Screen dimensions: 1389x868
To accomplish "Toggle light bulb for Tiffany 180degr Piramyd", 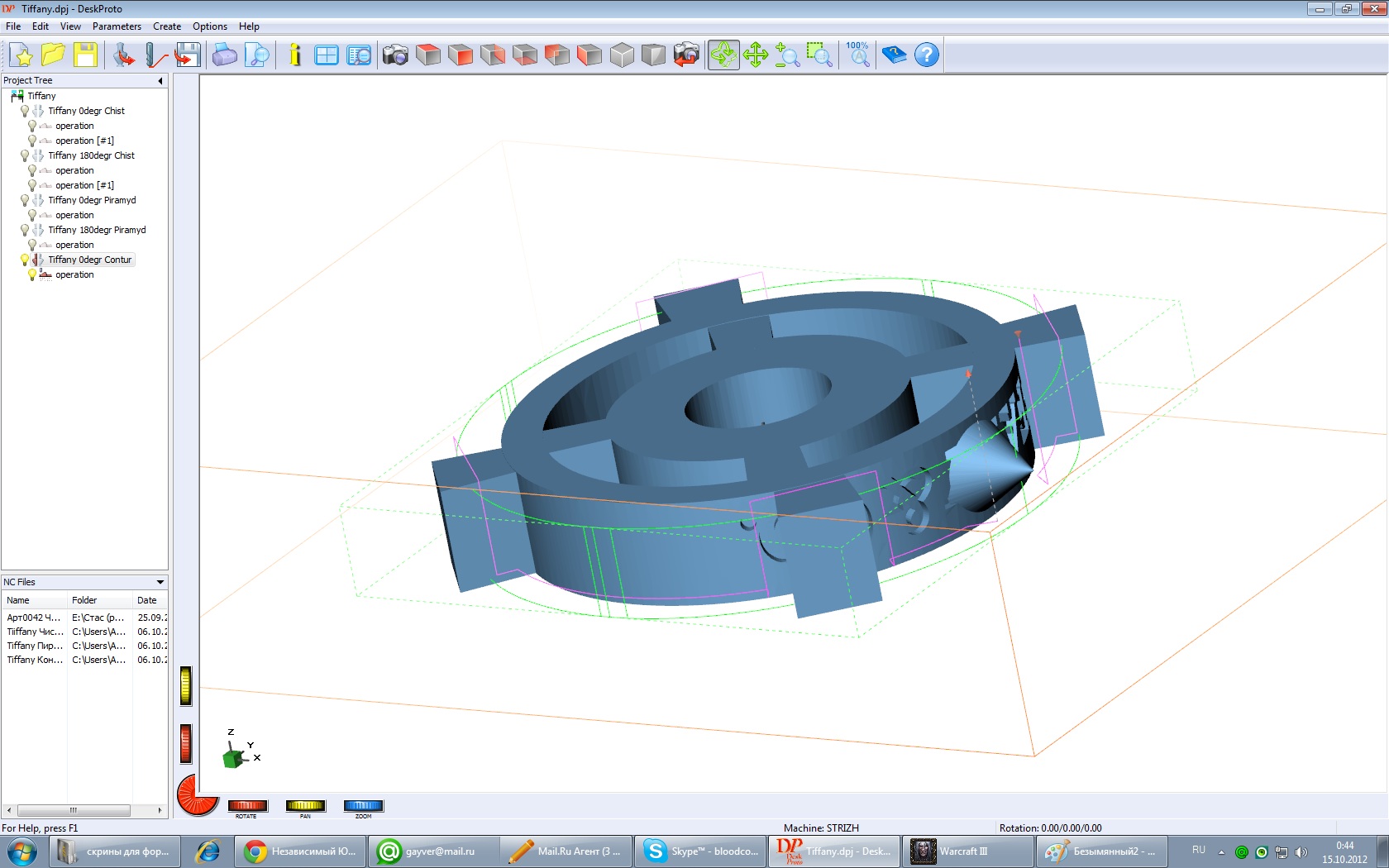I will [25, 230].
